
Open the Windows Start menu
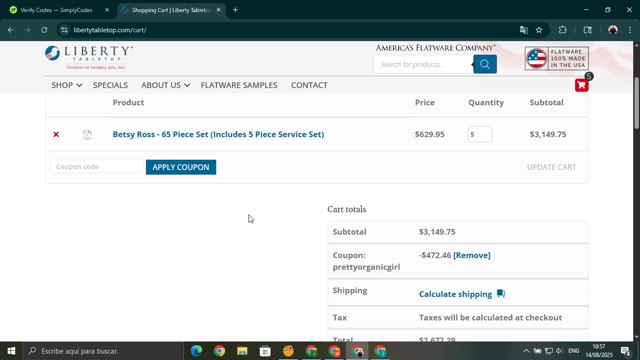click(x=11, y=351)
